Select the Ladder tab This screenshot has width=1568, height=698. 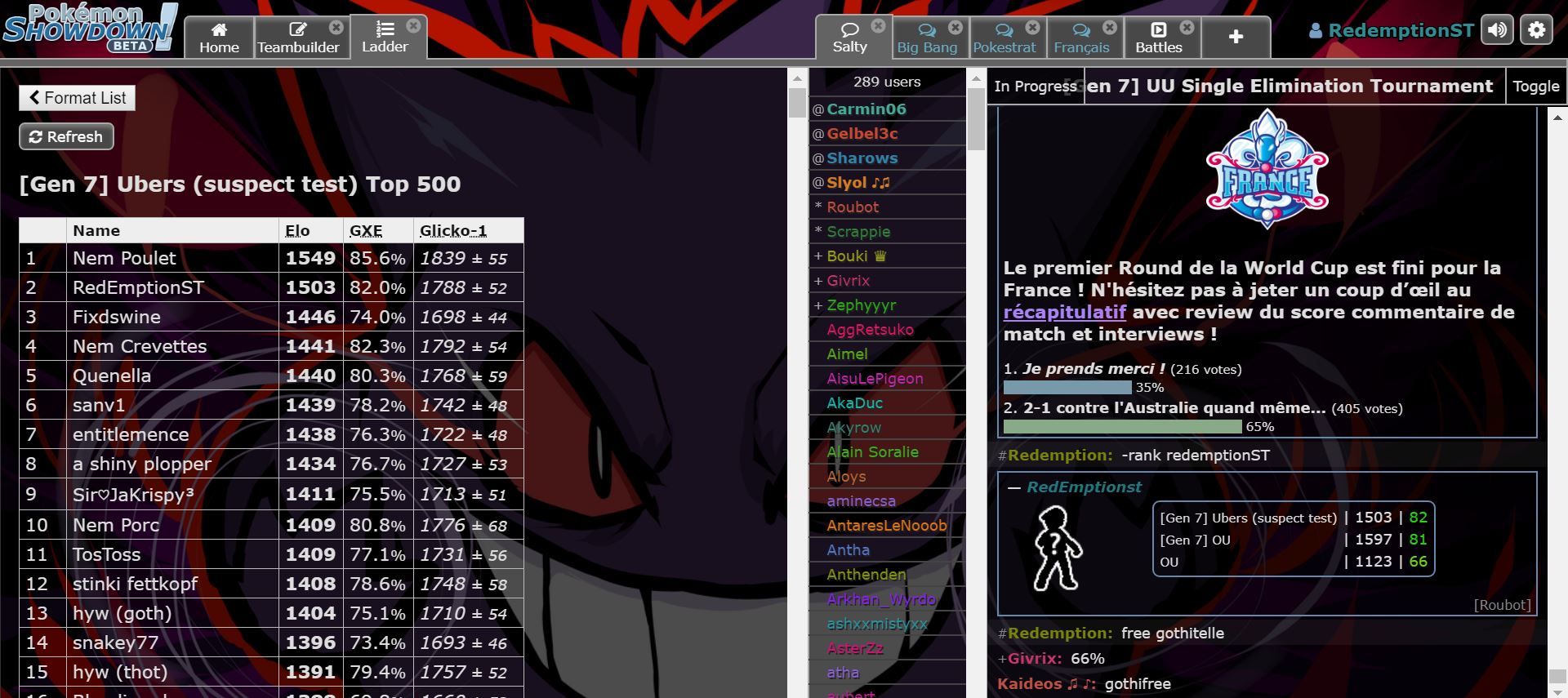pos(385,38)
